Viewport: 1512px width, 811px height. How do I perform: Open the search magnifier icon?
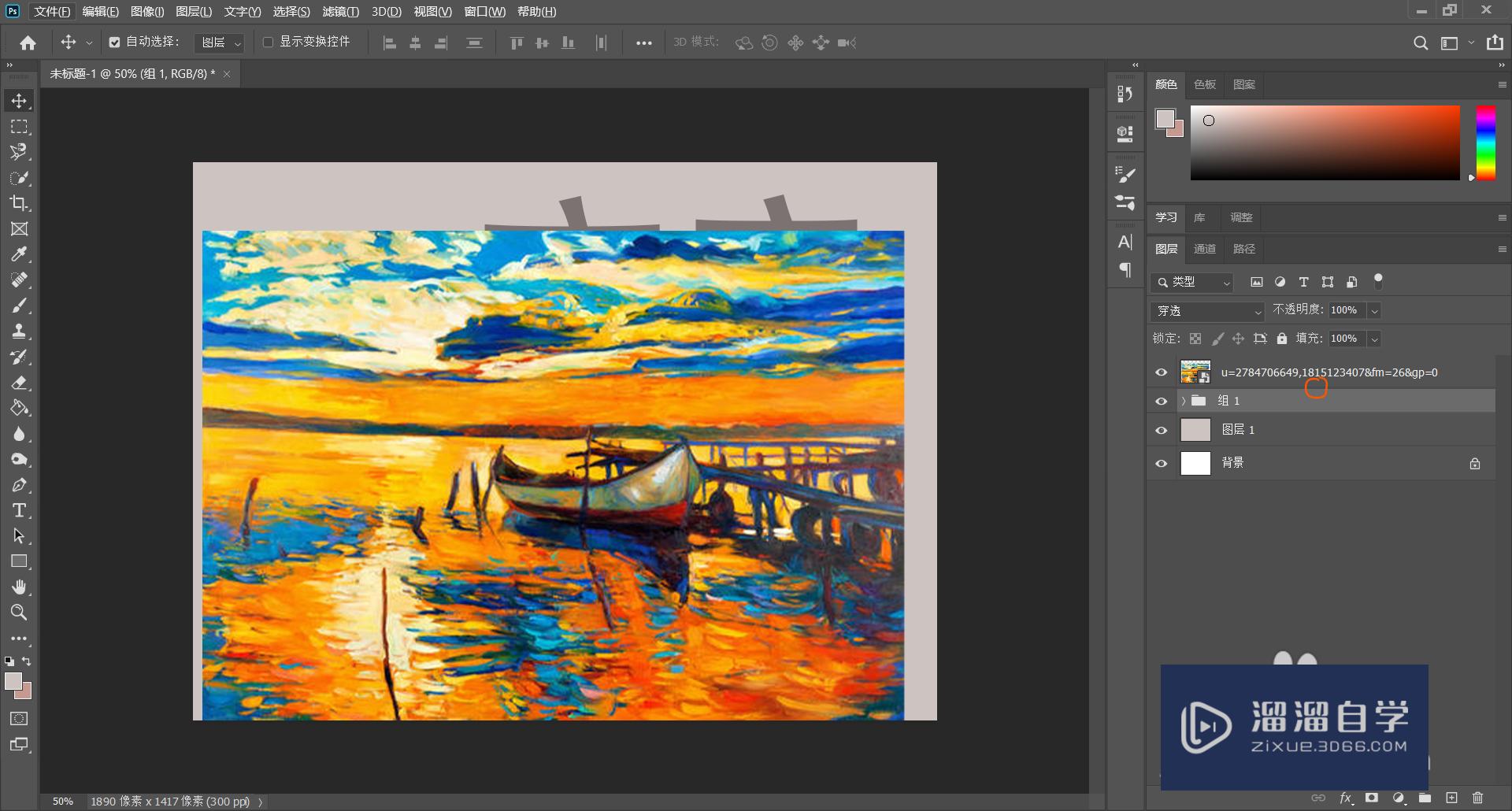[x=1421, y=43]
